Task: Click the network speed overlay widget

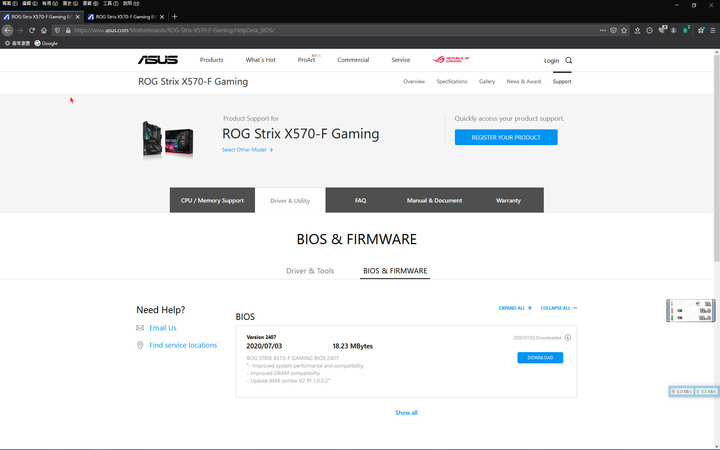Action: [693, 391]
